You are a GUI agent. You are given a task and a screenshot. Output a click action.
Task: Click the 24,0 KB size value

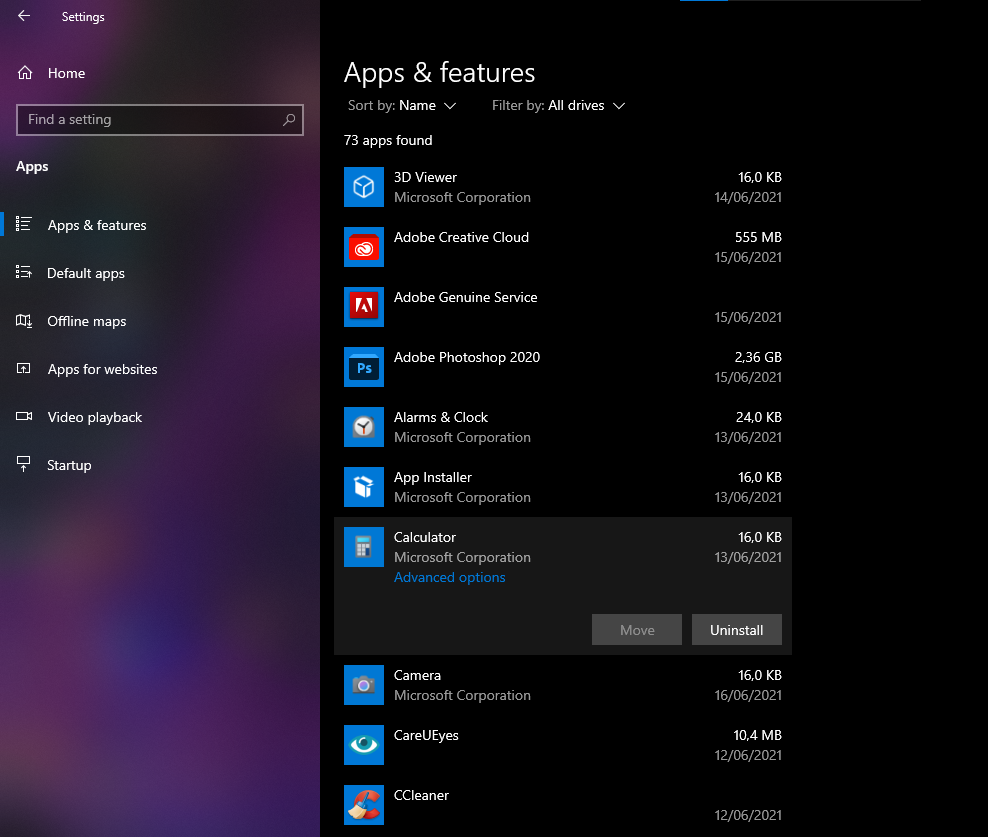coord(759,417)
